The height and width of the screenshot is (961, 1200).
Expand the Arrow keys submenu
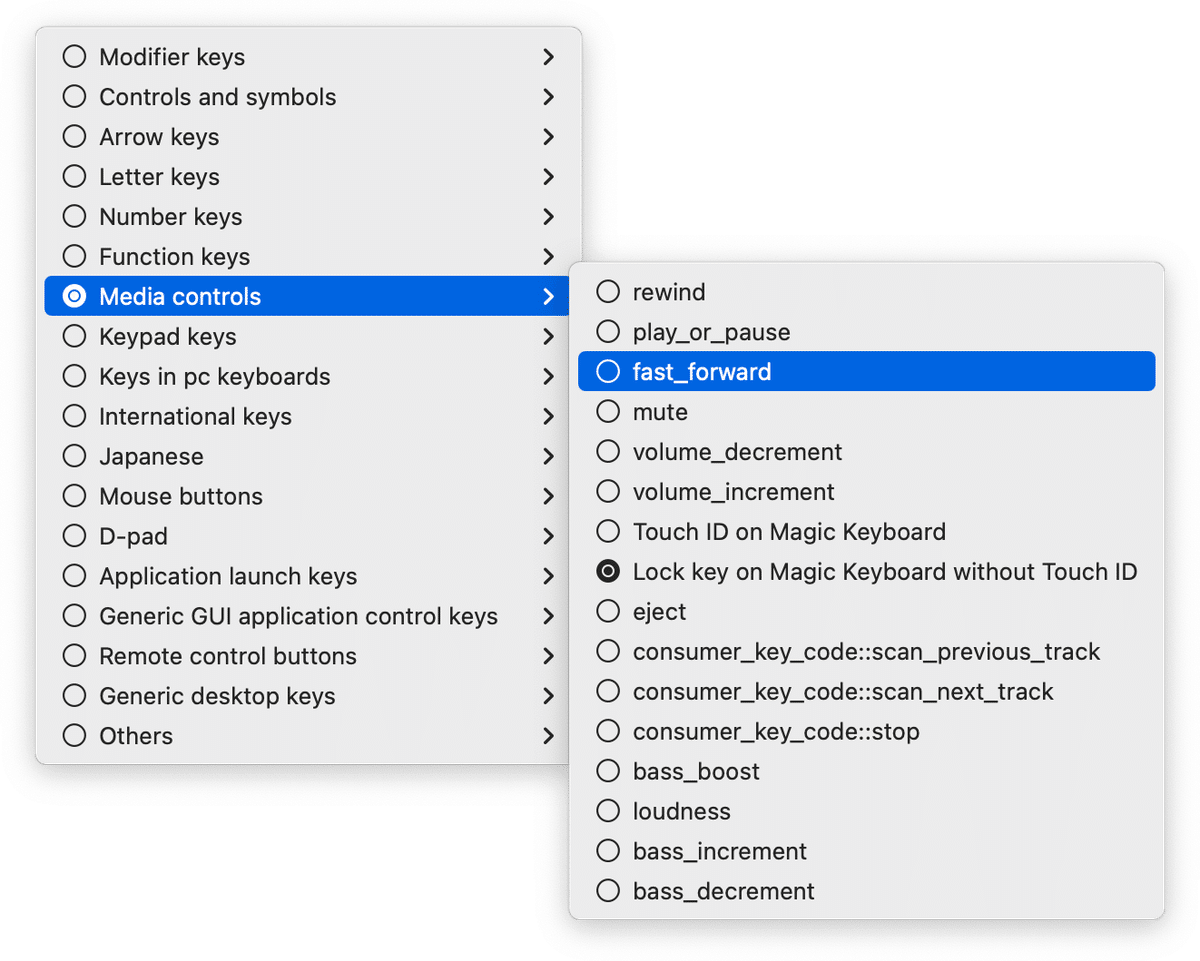(548, 137)
